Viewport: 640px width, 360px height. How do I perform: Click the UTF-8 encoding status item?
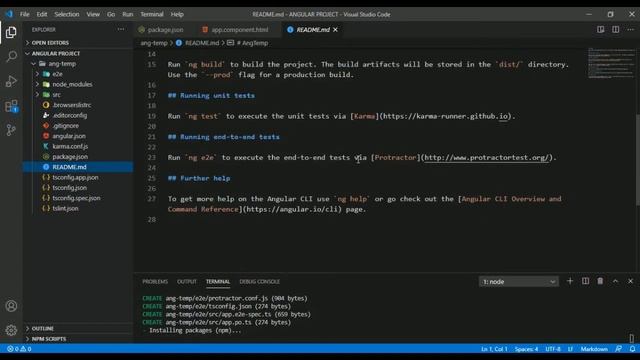pos(553,349)
